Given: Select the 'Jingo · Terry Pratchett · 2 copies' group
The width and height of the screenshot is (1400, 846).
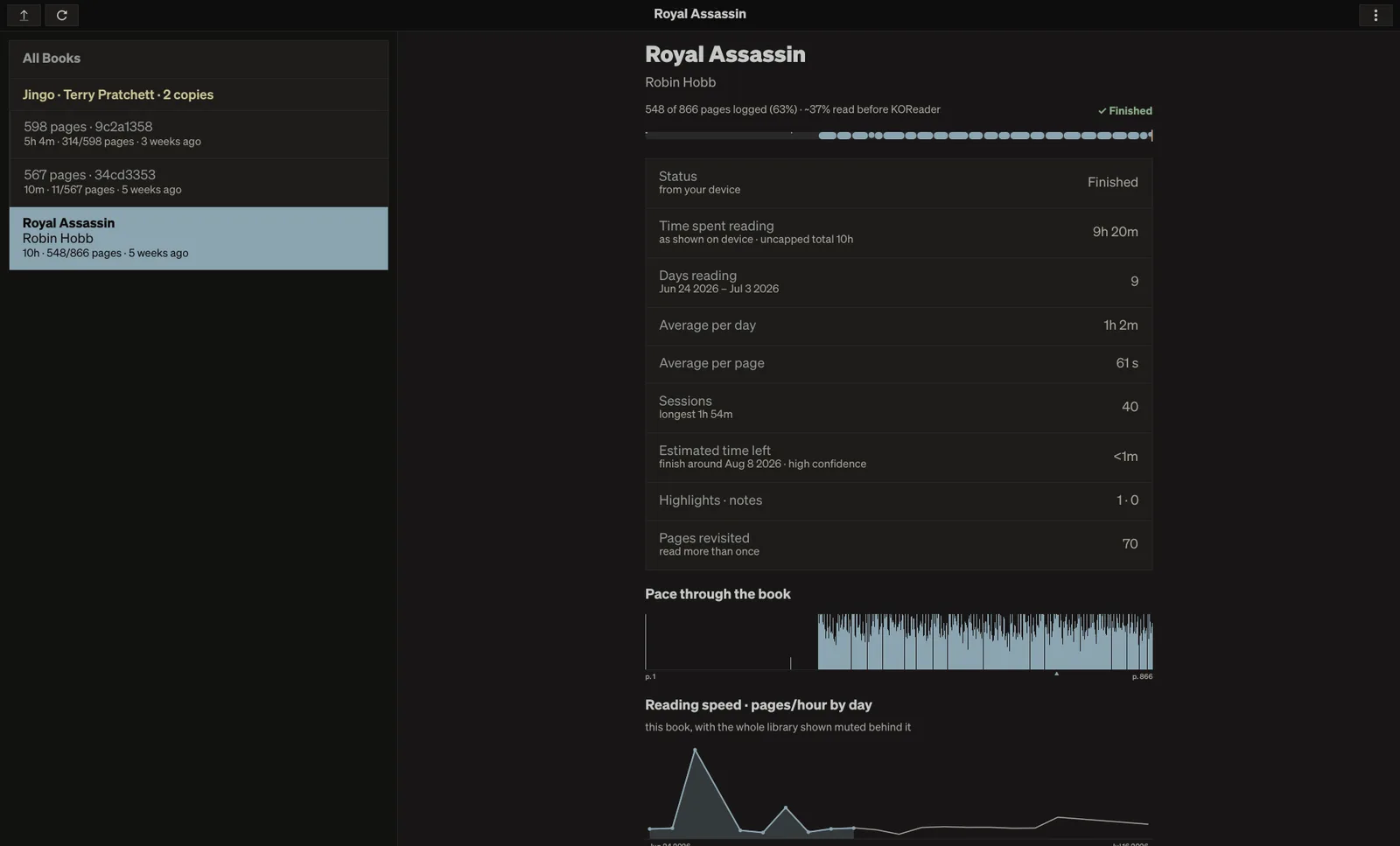Looking at the screenshot, I should tap(199, 94).
